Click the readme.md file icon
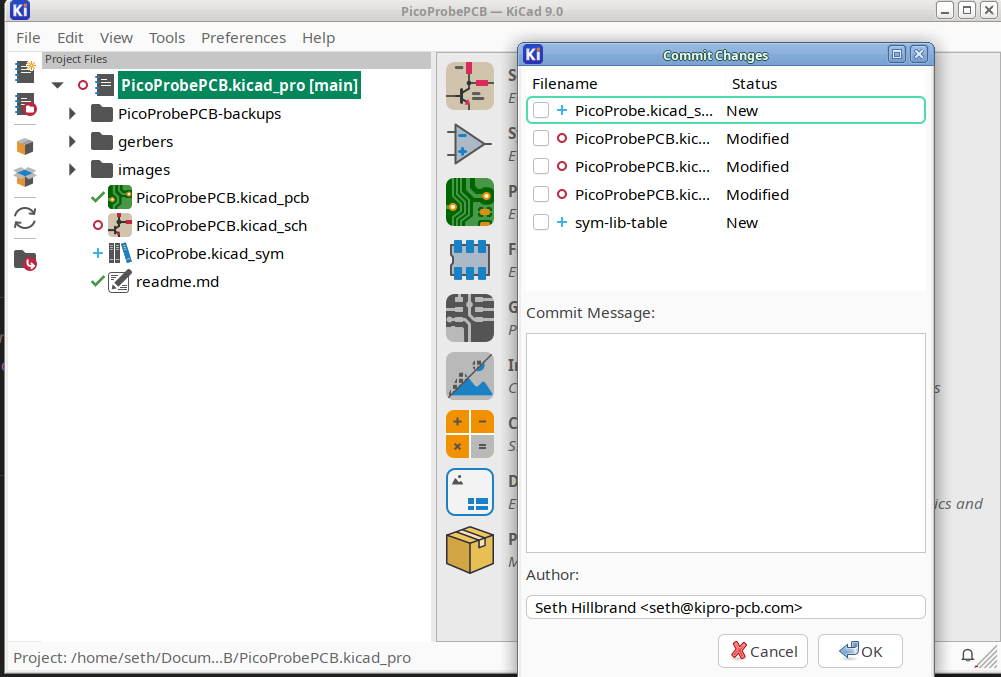This screenshot has height=677, width=1001. 120,282
